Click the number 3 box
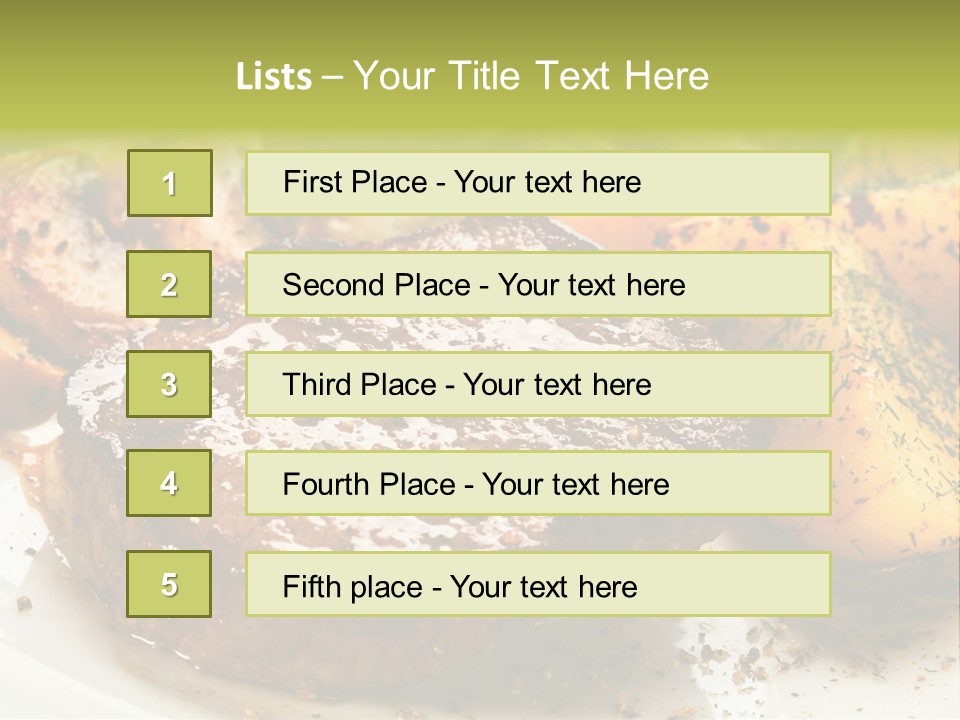 point(169,384)
